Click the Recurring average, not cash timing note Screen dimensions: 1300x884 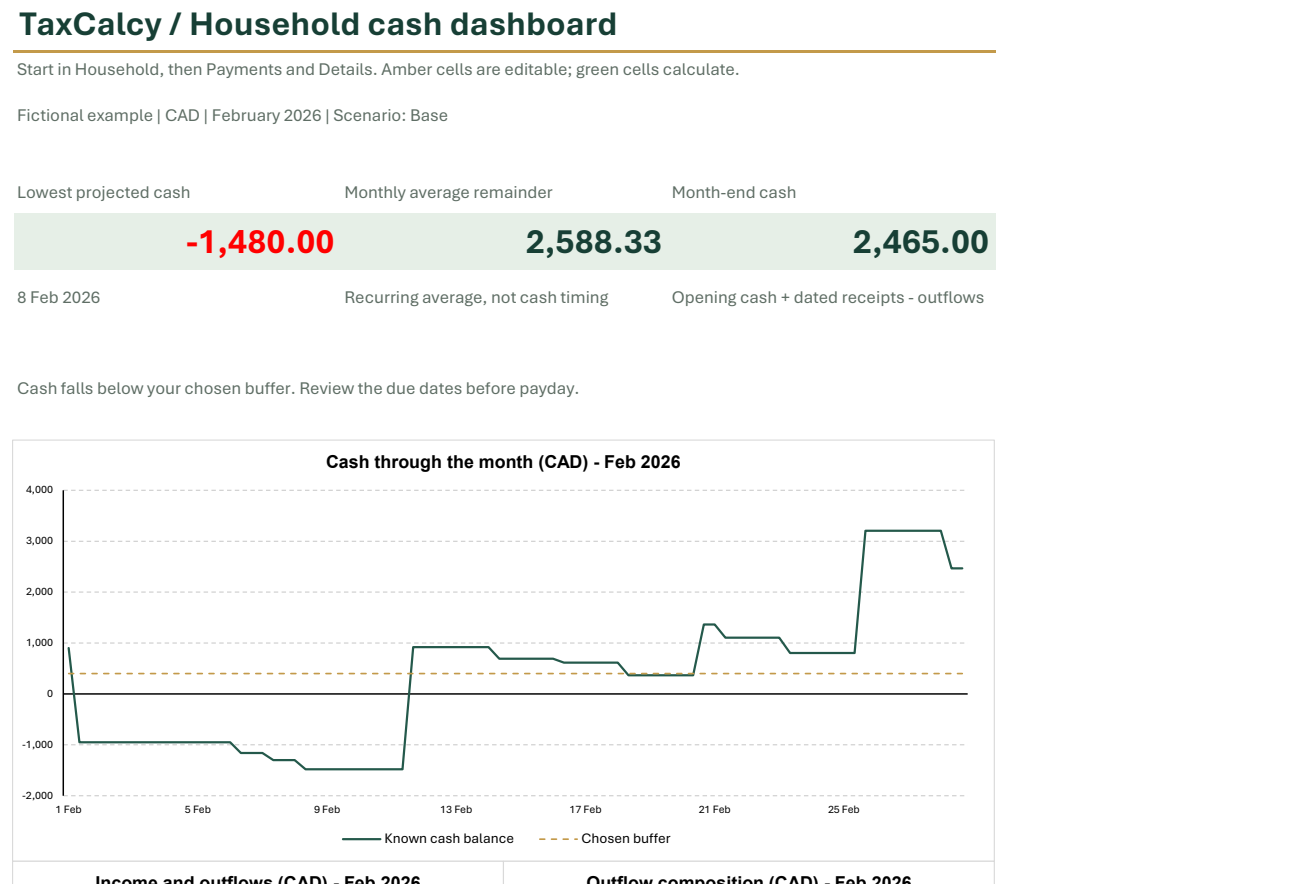tap(476, 297)
